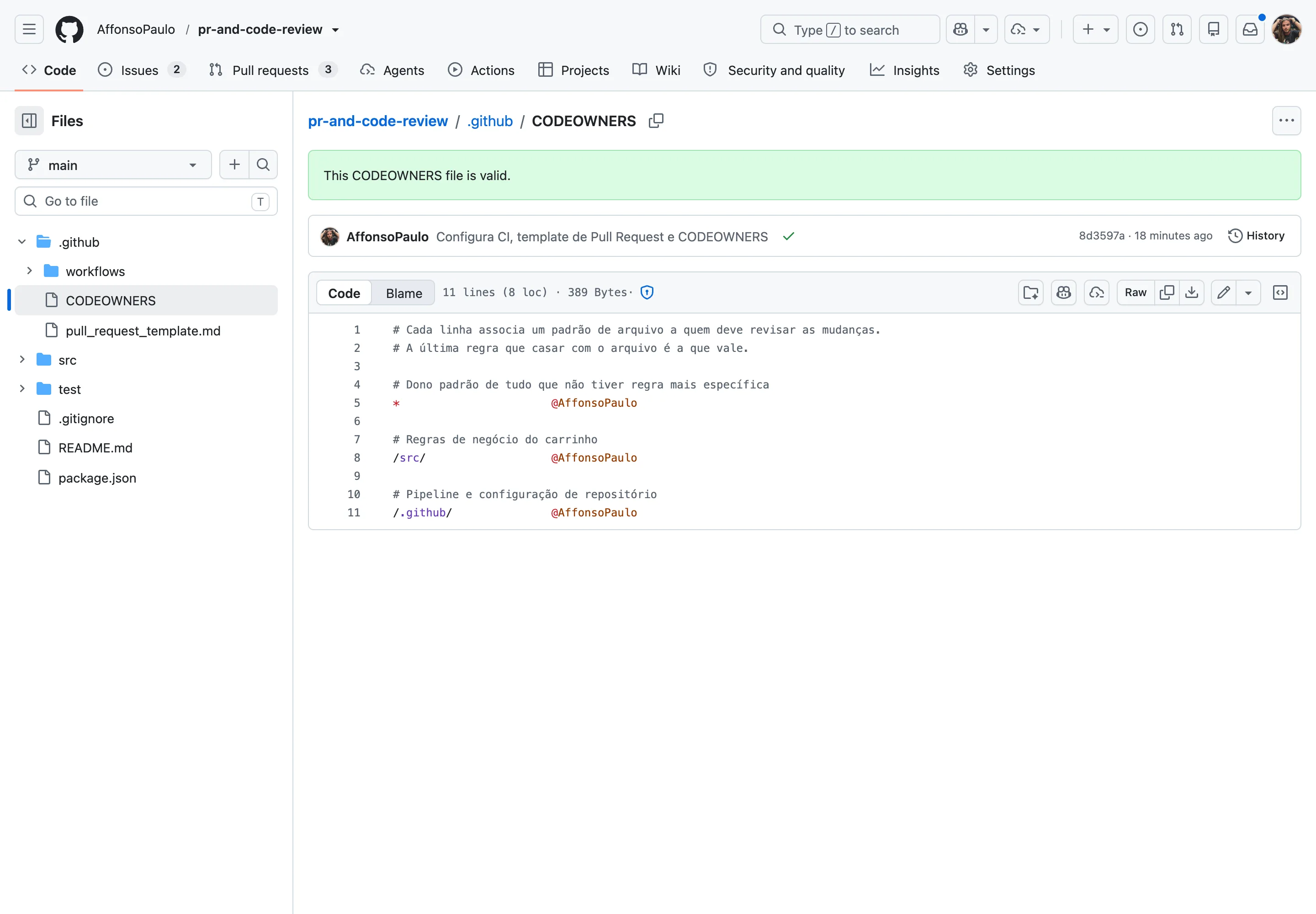
Task: Open commit hash 8d3597a
Action: (x=1101, y=236)
